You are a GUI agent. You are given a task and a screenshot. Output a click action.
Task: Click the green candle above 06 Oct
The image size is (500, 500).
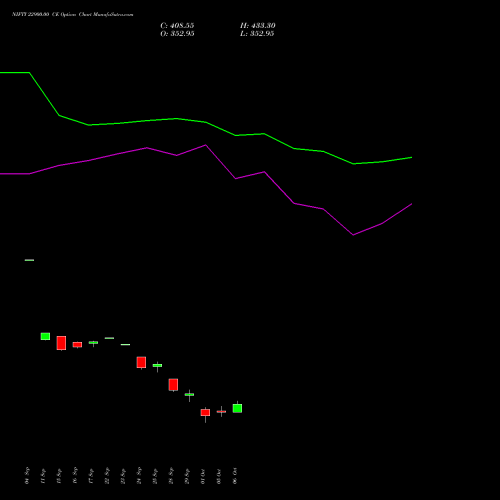click(237, 408)
